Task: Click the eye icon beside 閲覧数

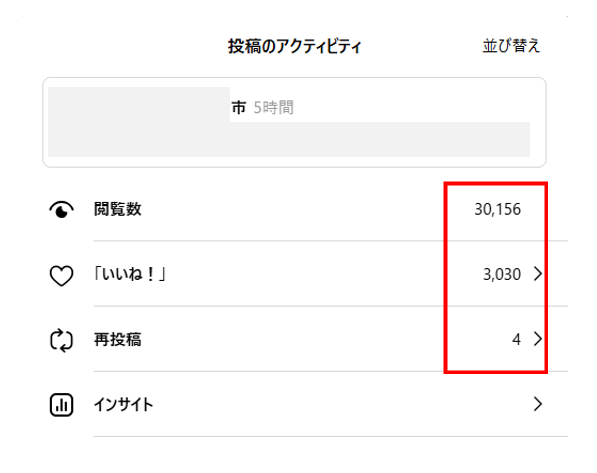Action: click(61, 209)
